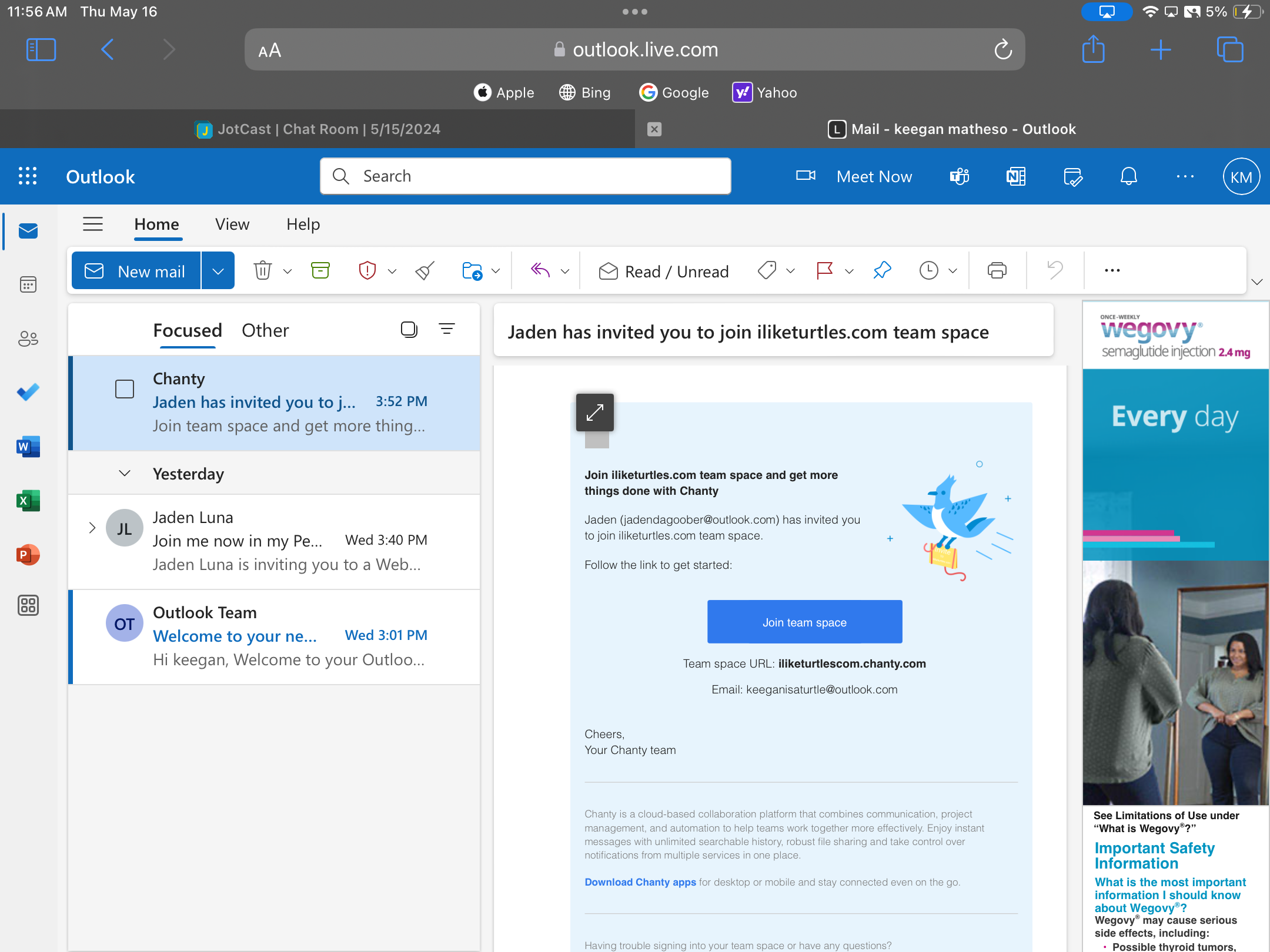Screen dimensions: 1270x952
Task: Open Reply options dropdown
Action: point(564,271)
